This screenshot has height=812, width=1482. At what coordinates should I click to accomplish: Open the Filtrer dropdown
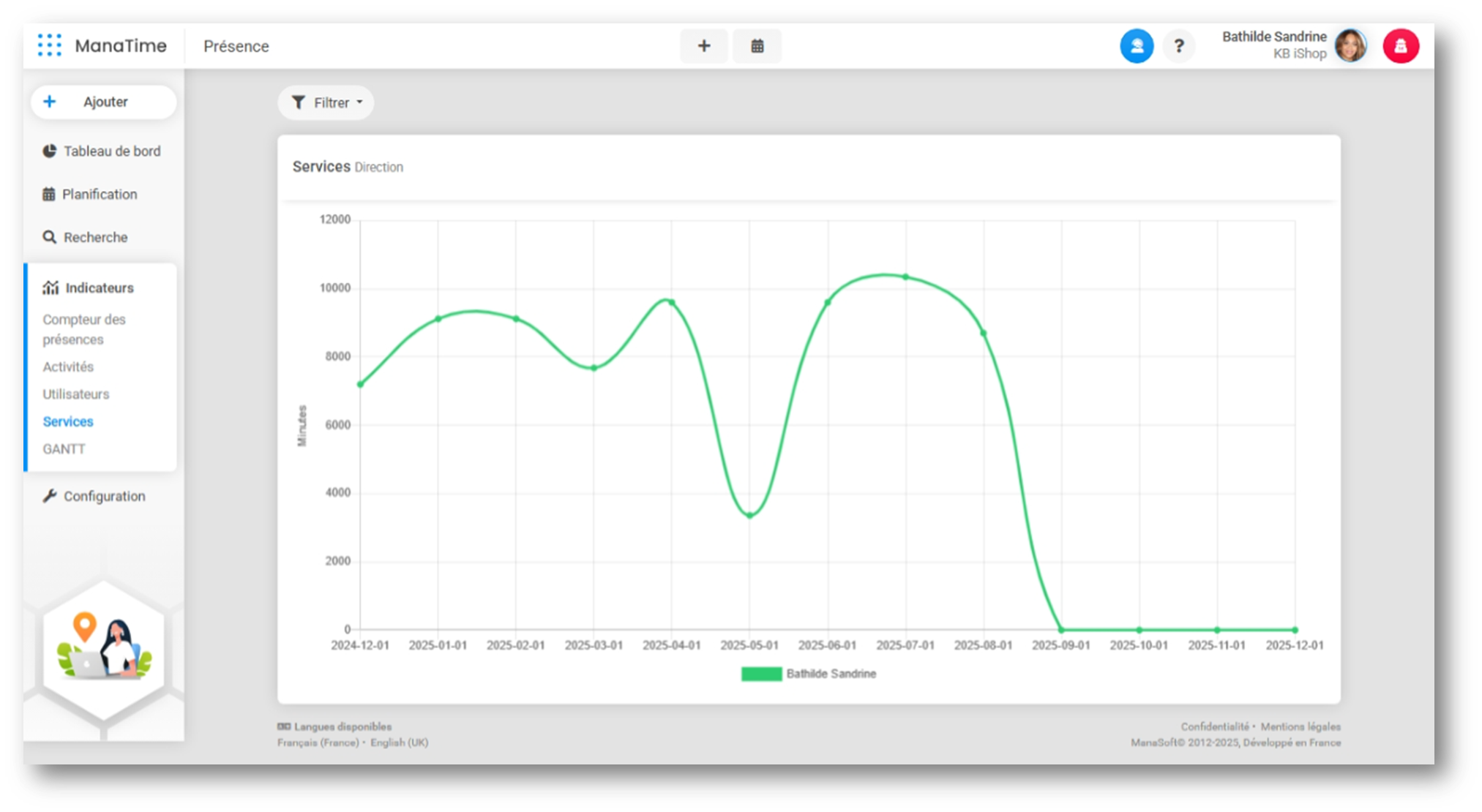pyautogui.click(x=326, y=103)
